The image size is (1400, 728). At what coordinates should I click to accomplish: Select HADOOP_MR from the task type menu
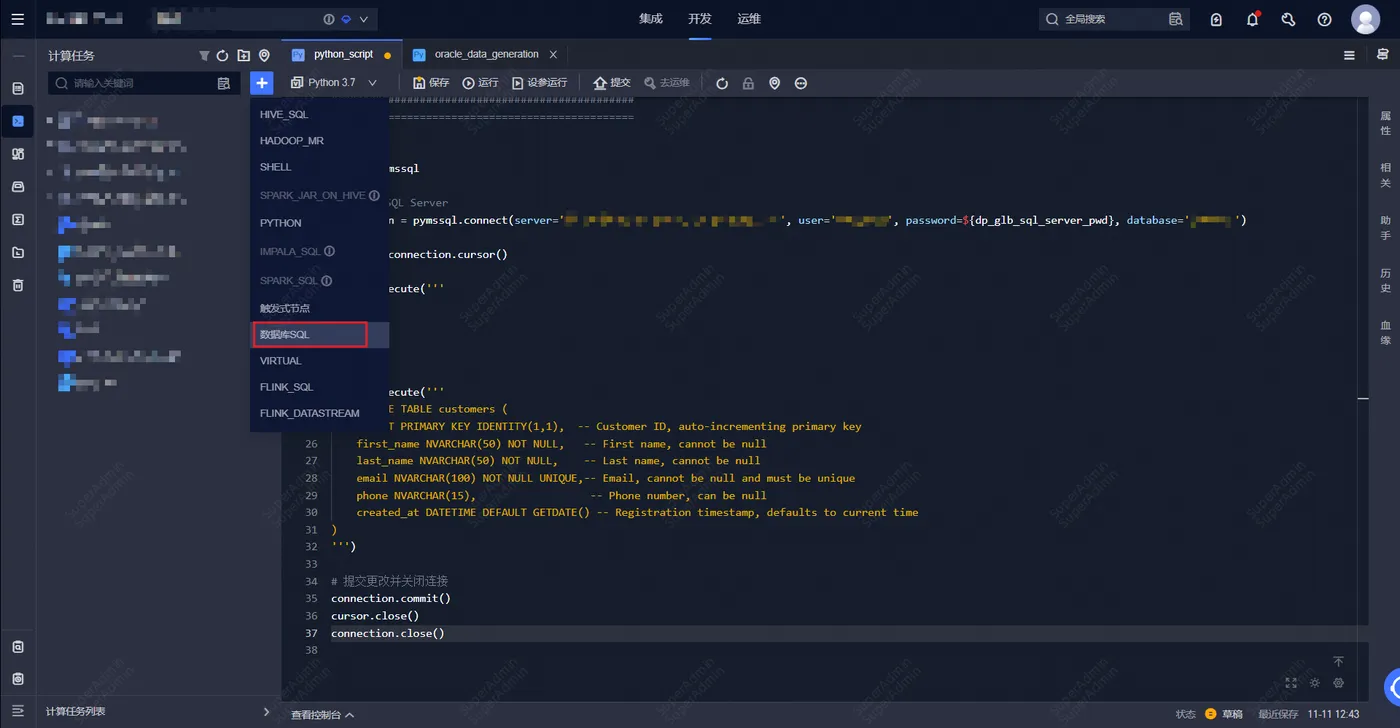tap(319, 141)
